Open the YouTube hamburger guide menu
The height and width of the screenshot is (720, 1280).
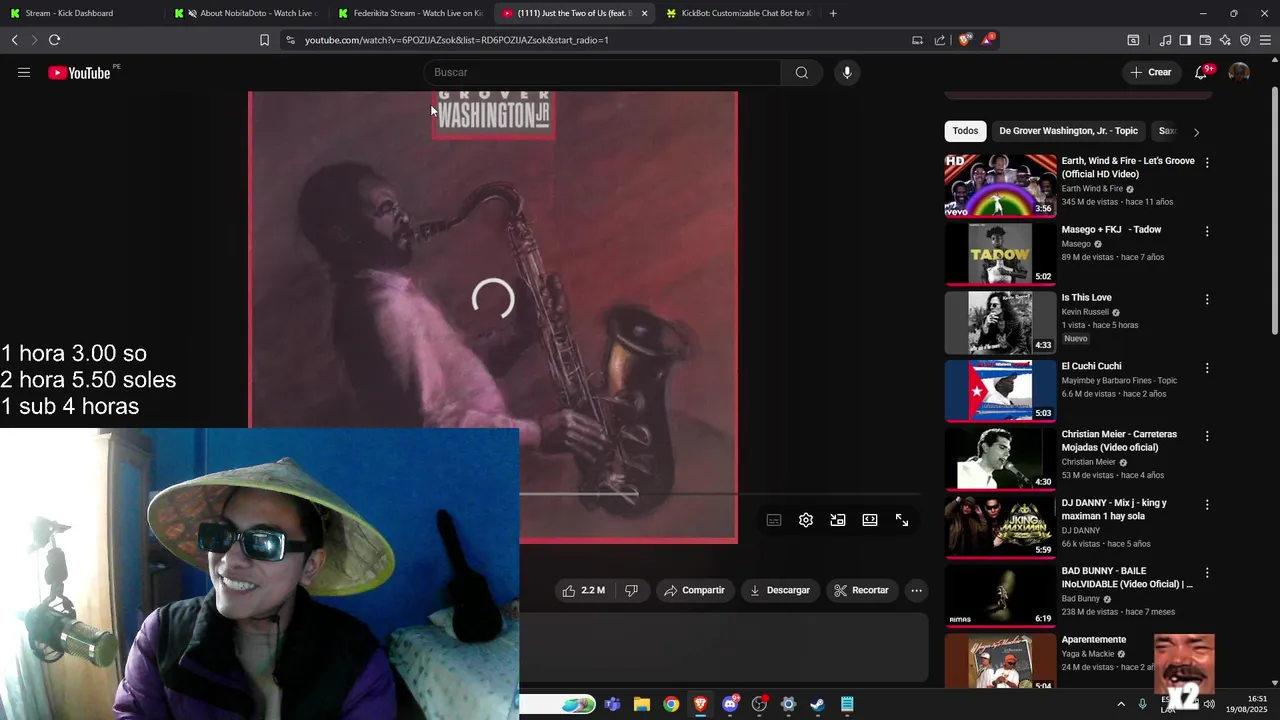[24, 72]
